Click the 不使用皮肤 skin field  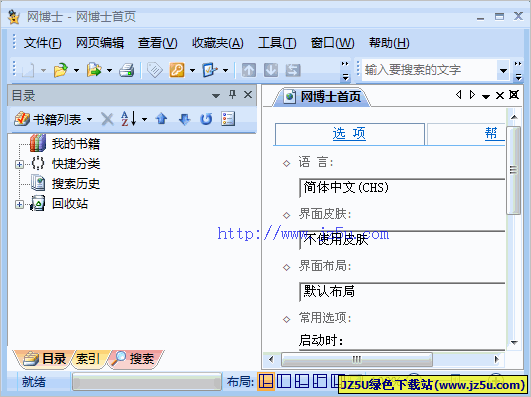click(402, 240)
